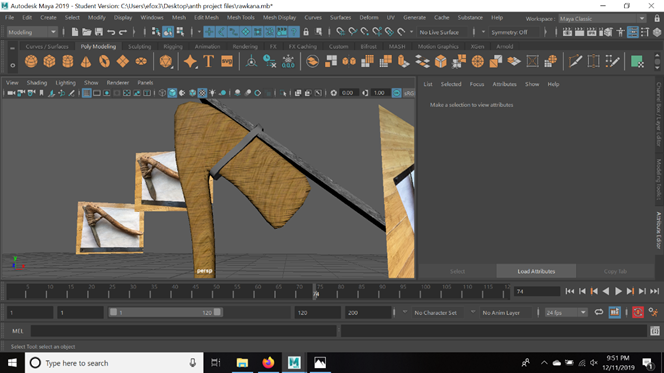The image size is (664, 373).
Task: Click the viewport gamma 1.00 field
Action: [x=380, y=93]
